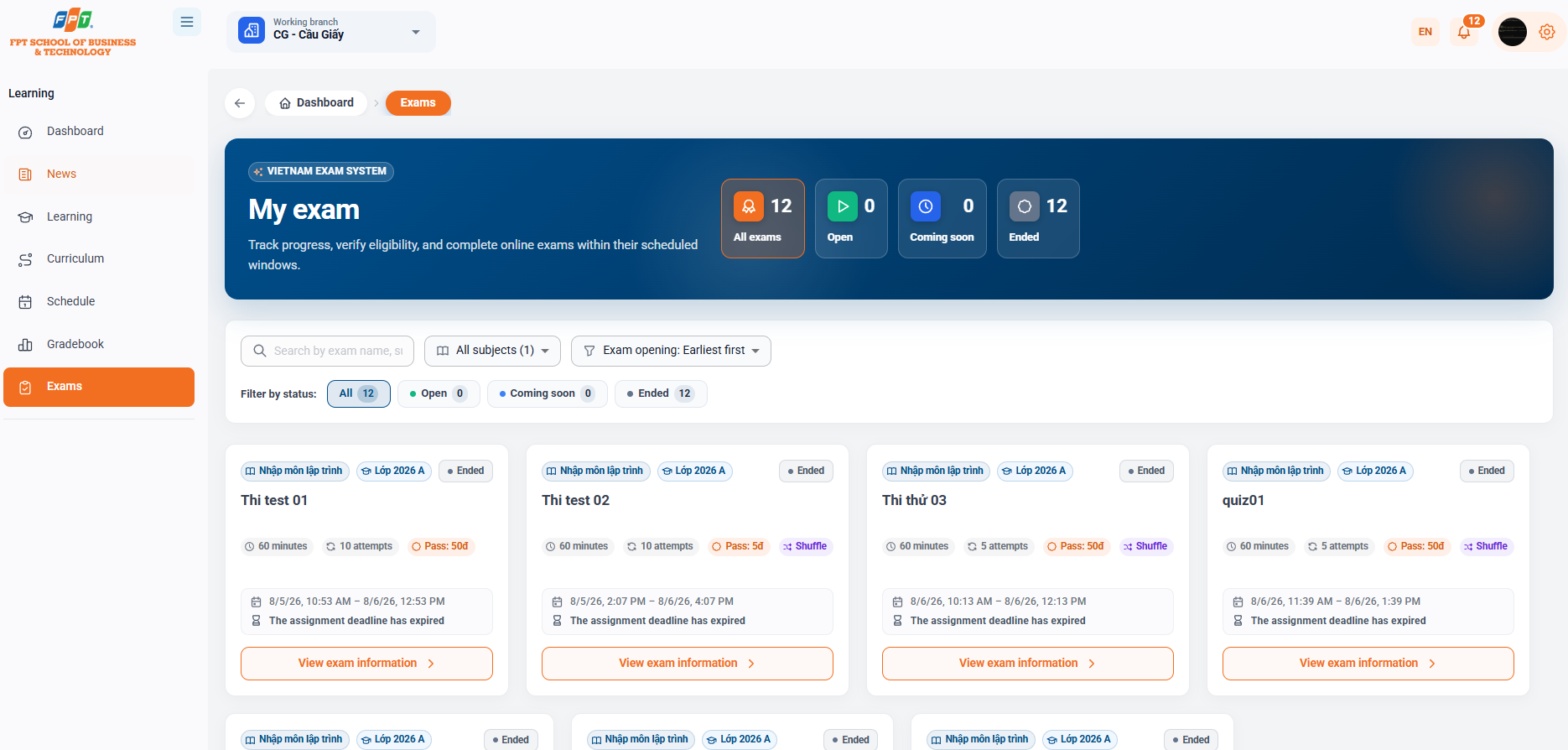Open notifications bell with 12 badge

(x=1464, y=32)
